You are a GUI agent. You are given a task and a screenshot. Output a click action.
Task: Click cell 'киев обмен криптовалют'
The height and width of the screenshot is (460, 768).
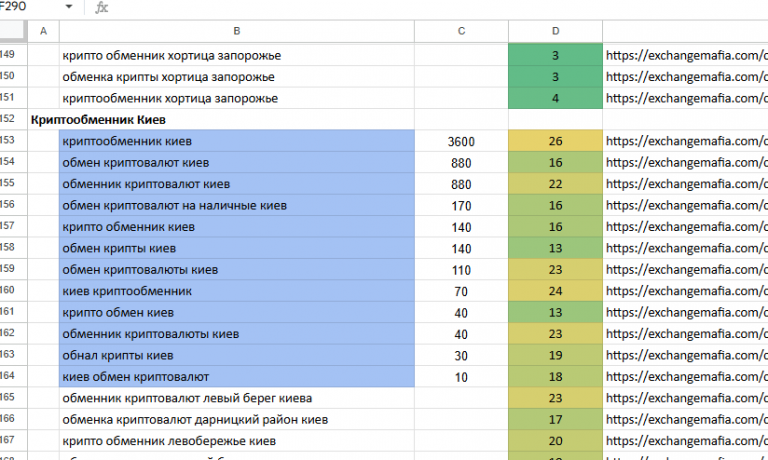click(237, 377)
